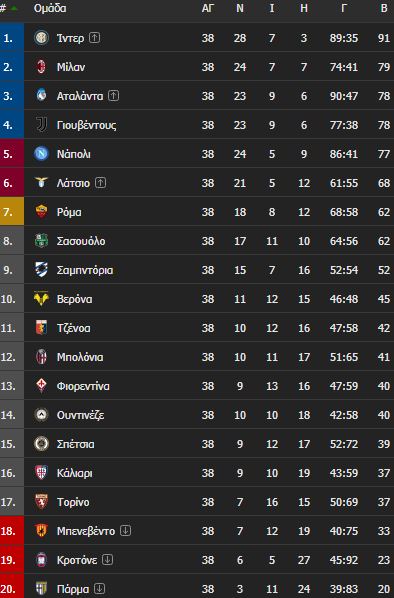394x598 pixels.
Task: Click the promotion arrow badge next to Ίντερ
Action: click(95, 38)
